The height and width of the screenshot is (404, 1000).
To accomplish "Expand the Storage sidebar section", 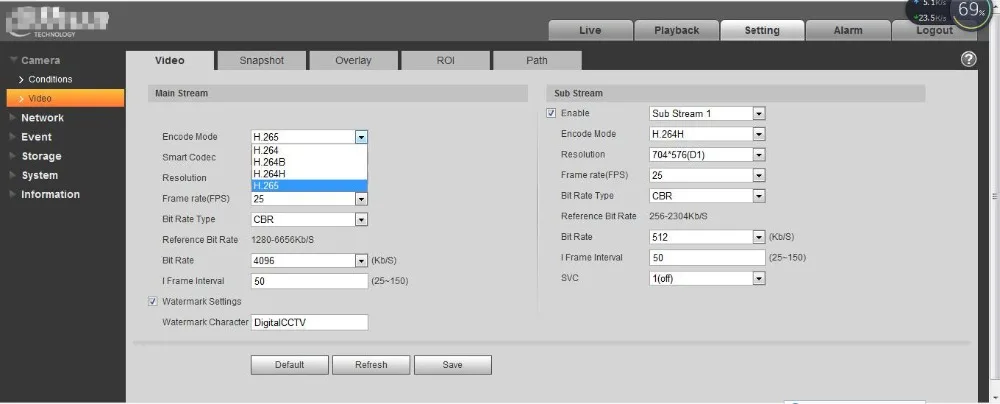I will [41, 156].
